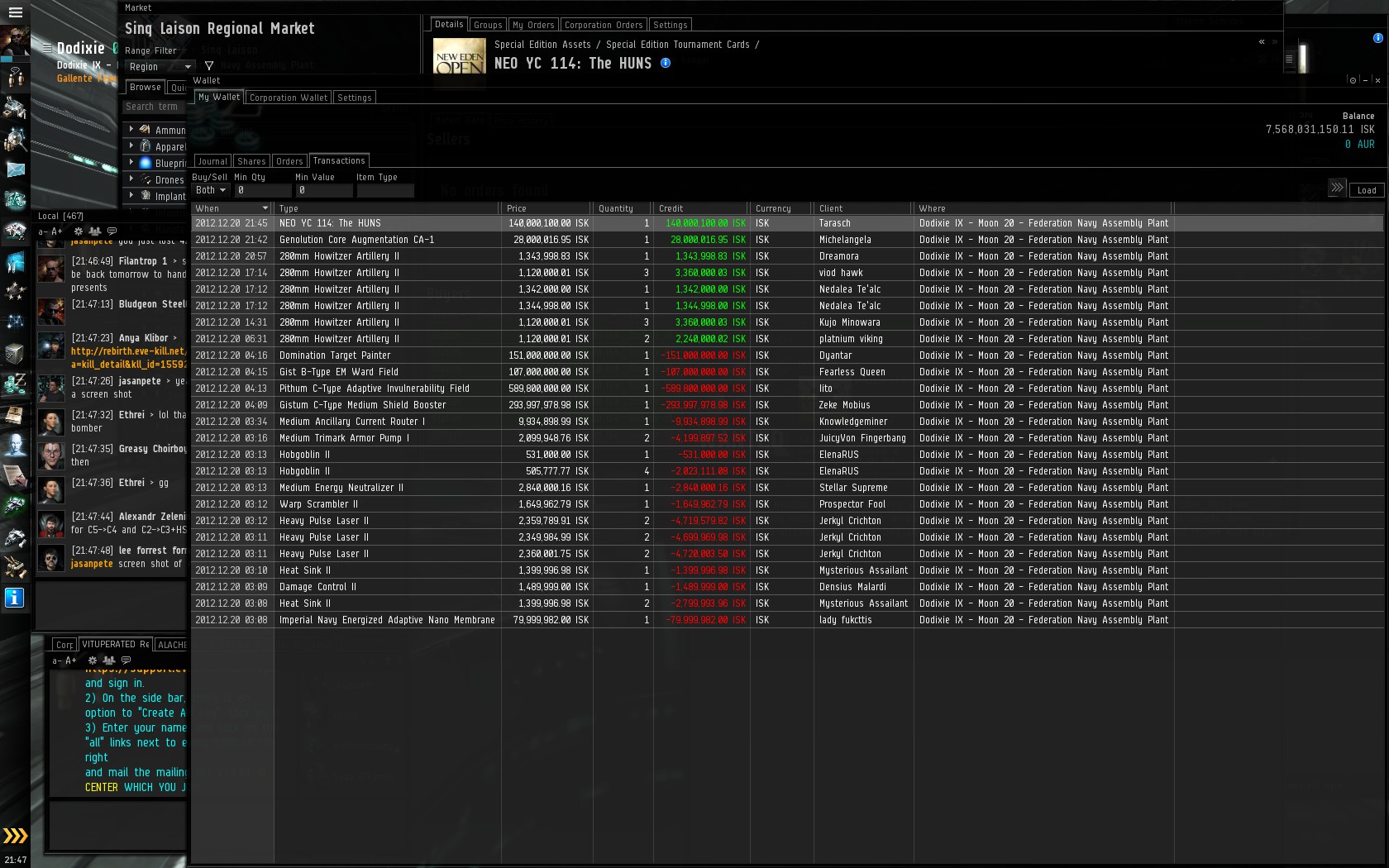
Task: Decrease Local chat font size with a-
Action: (43, 232)
